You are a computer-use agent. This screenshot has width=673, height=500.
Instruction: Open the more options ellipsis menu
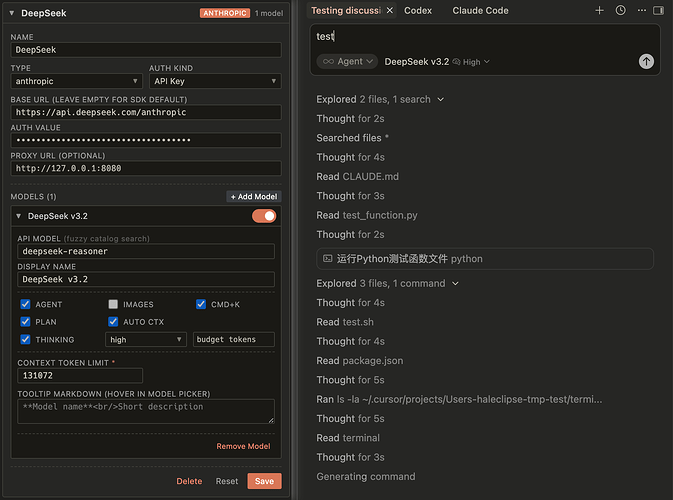tap(642, 10)
